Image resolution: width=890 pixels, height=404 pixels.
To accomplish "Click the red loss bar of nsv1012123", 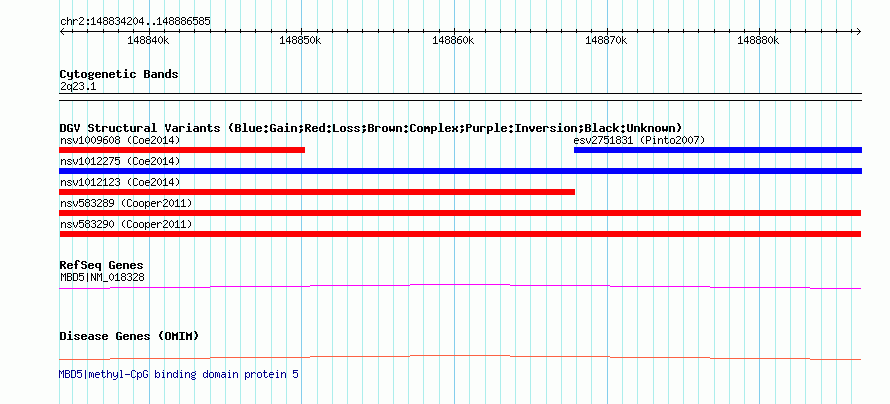I will 317,192.
